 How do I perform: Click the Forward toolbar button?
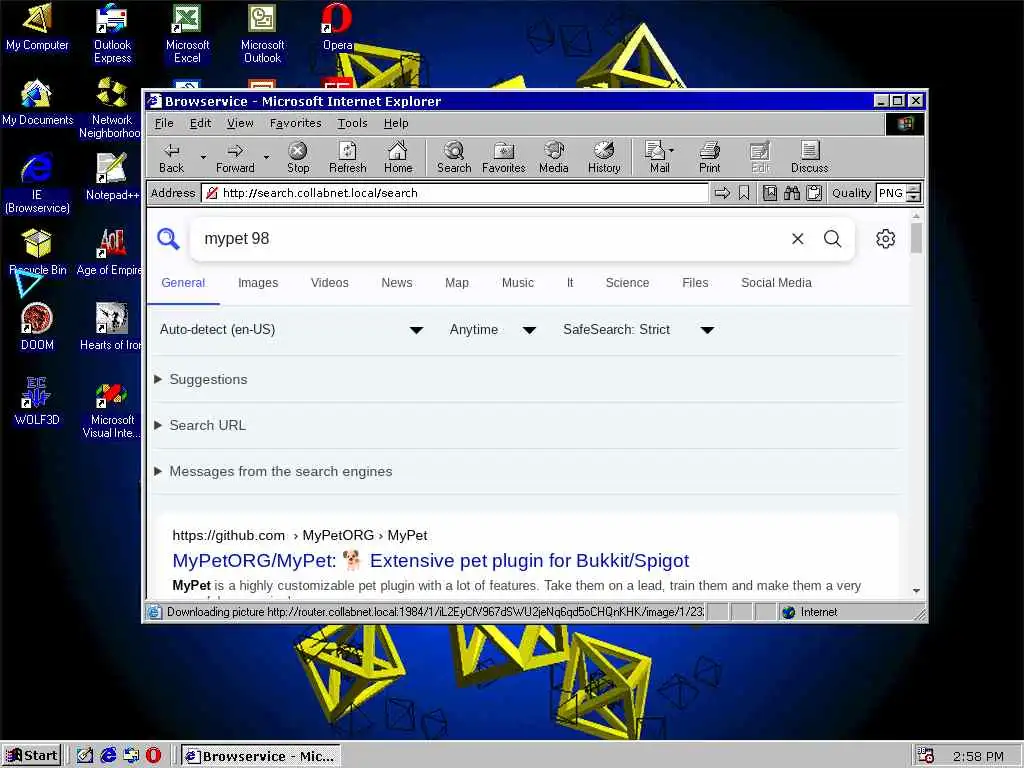tap(235, 157)
